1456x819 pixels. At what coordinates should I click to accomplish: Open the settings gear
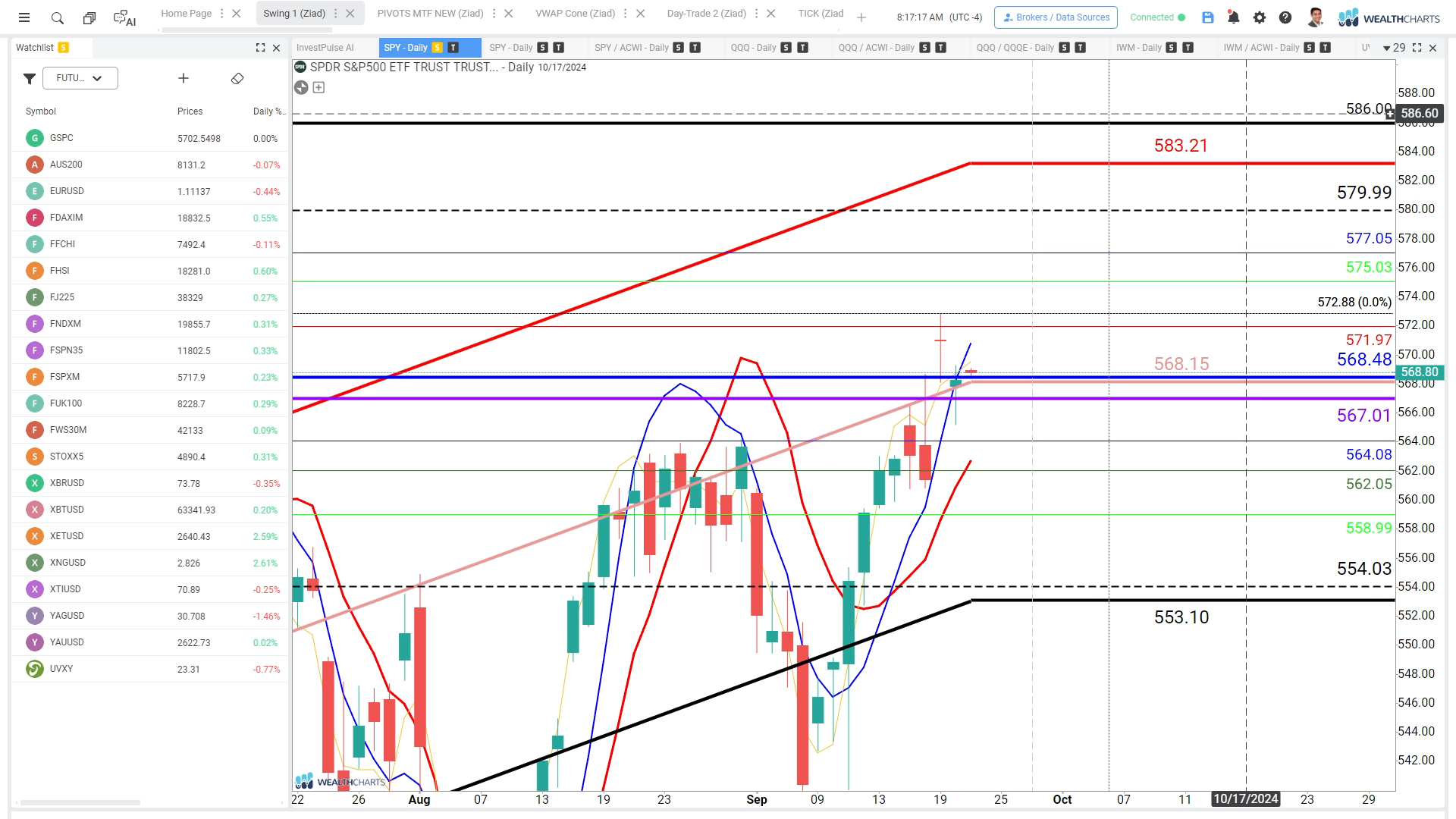click(1260, 17)
